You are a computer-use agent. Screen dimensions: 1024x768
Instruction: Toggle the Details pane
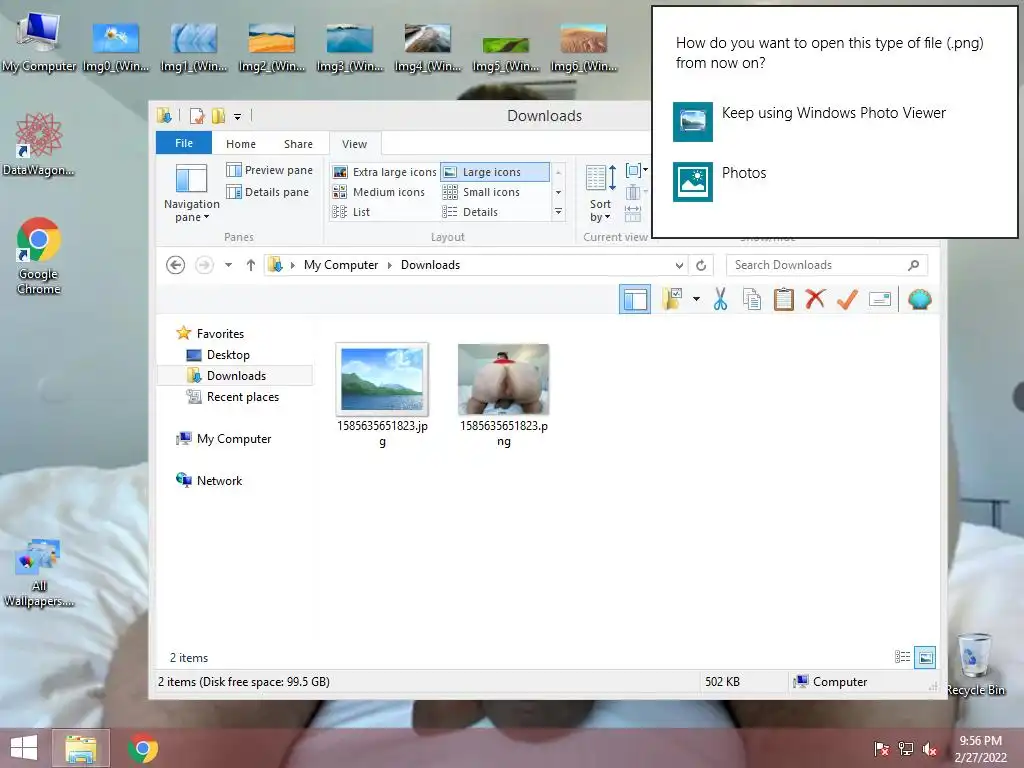tap(267, 192)
